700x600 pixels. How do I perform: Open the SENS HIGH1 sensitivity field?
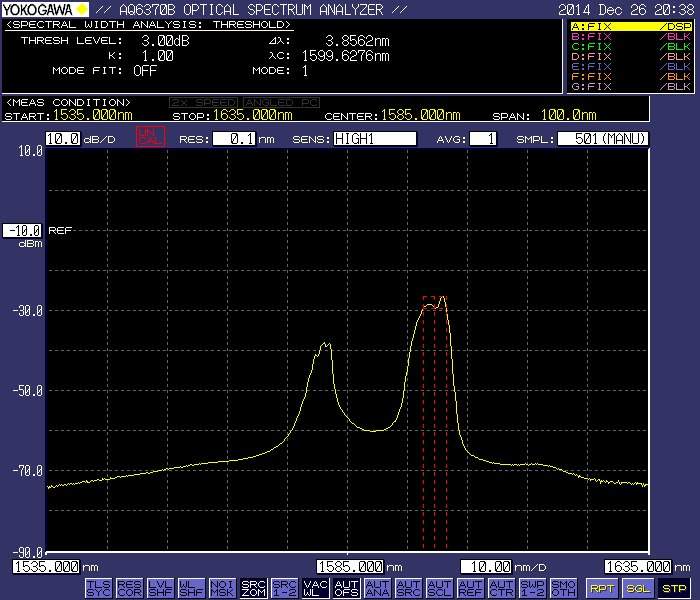374,139
